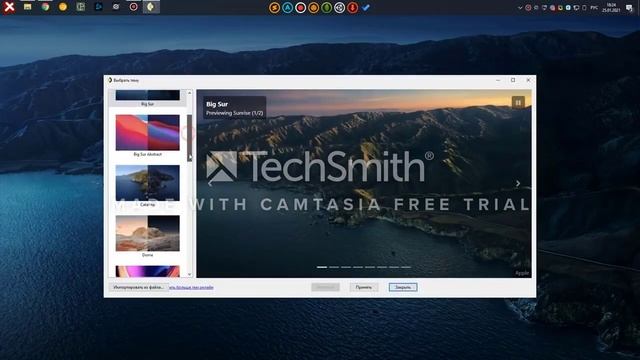Image resolution: width=640 pixels, height=360 pixels.
Task: Launch Google Chrome from the taskbar
Action: 45,7
